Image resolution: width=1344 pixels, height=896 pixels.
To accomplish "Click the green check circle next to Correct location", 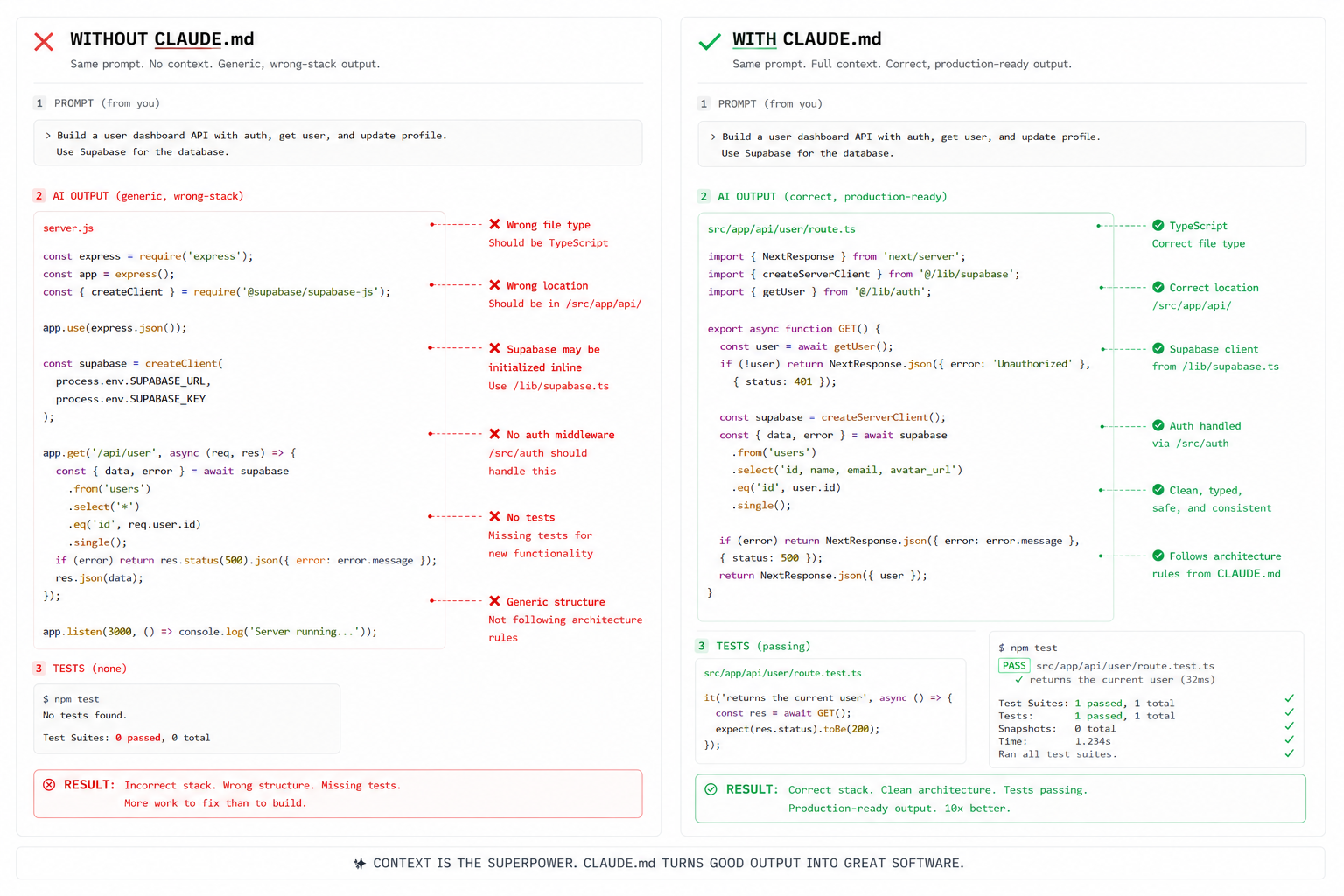I will pos(1158,287).
